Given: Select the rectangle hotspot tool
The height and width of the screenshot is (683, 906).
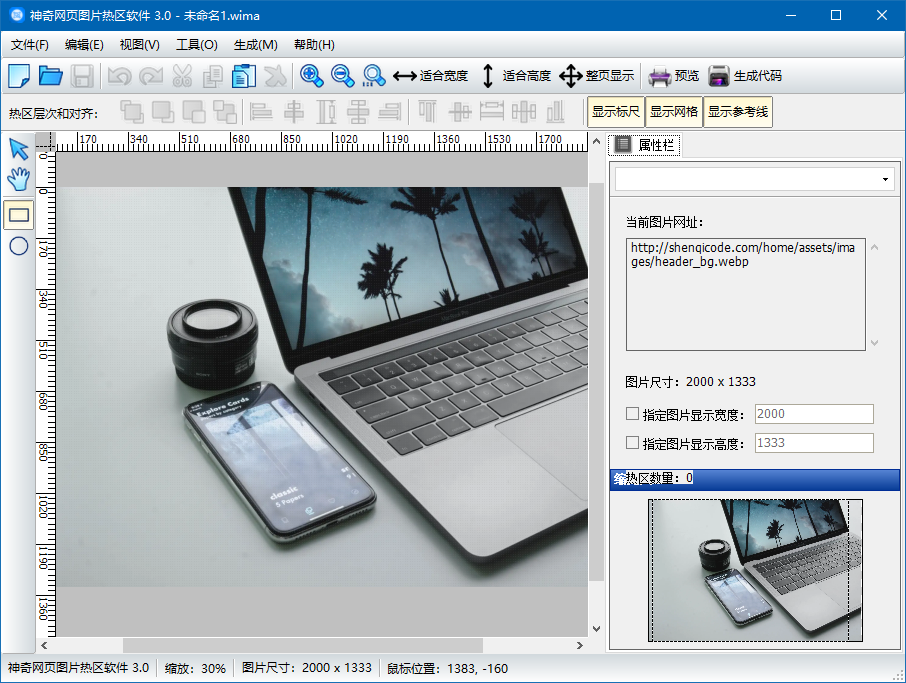Looking at the screenshot, I should click(x=19, y=215).
